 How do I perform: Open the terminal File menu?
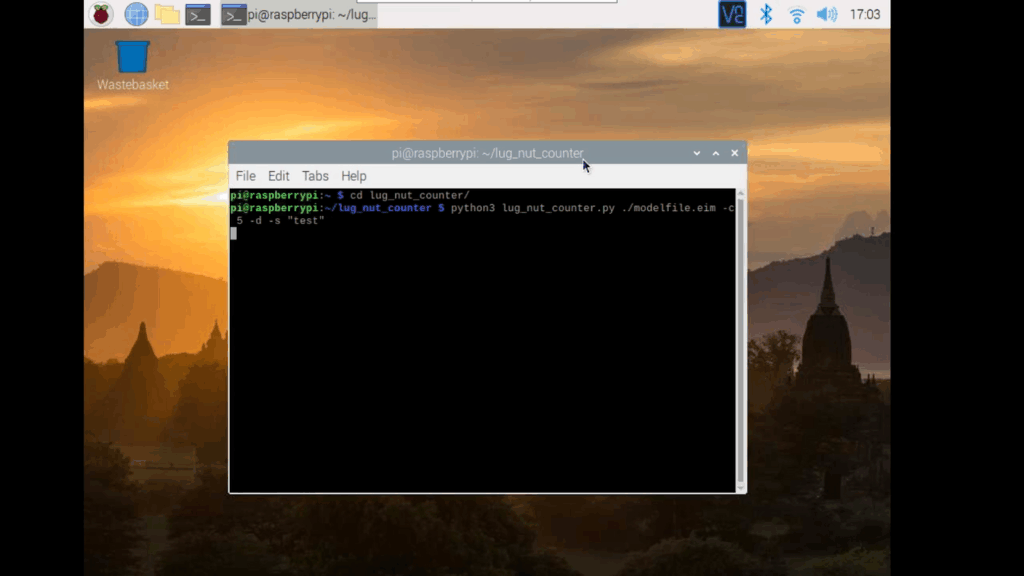[245, 176]
